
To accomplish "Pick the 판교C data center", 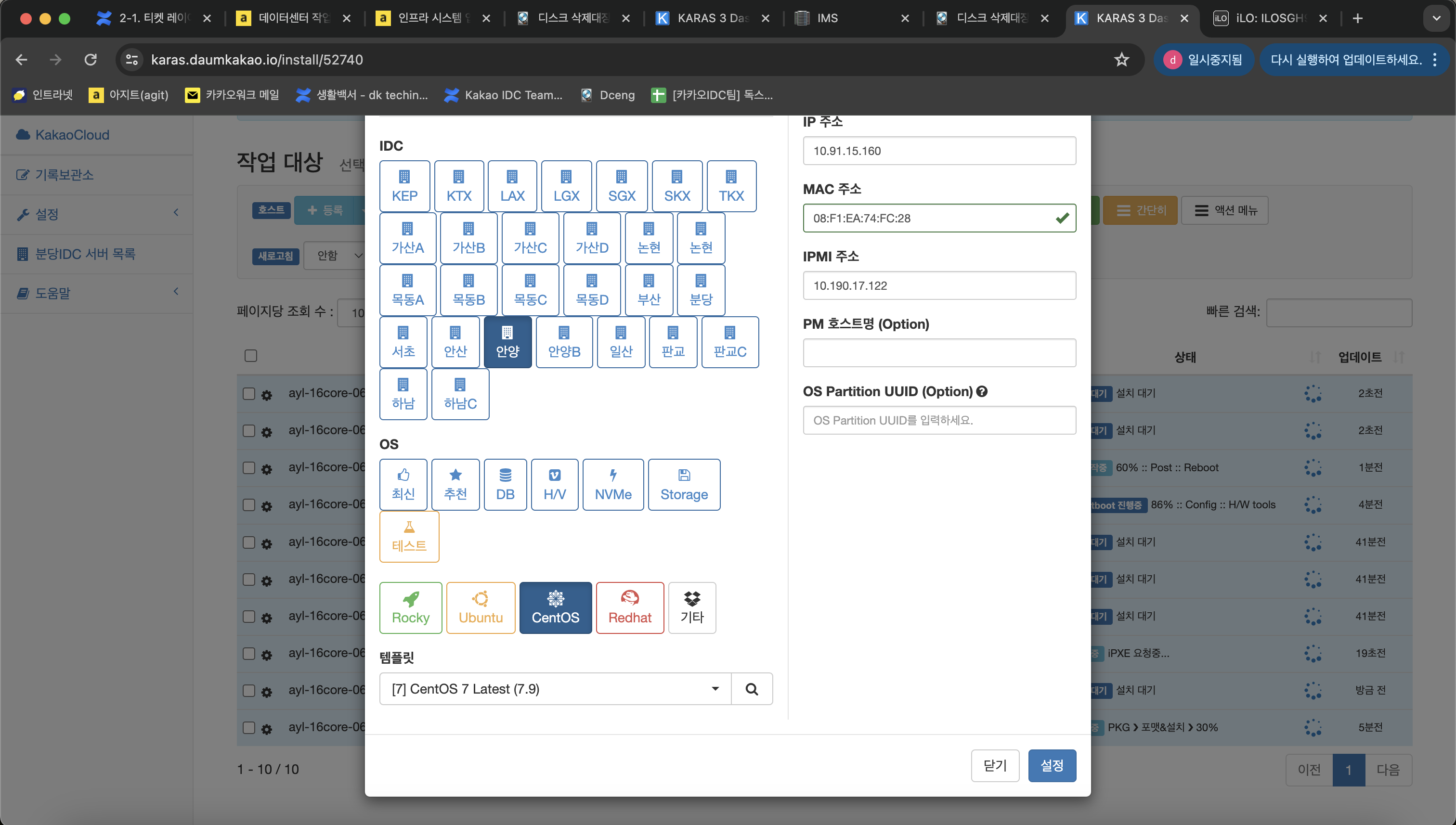I will point(730,342).
